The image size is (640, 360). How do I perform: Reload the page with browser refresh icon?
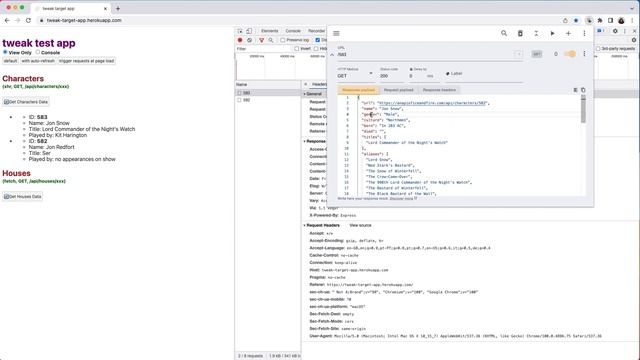click(28, 20)
